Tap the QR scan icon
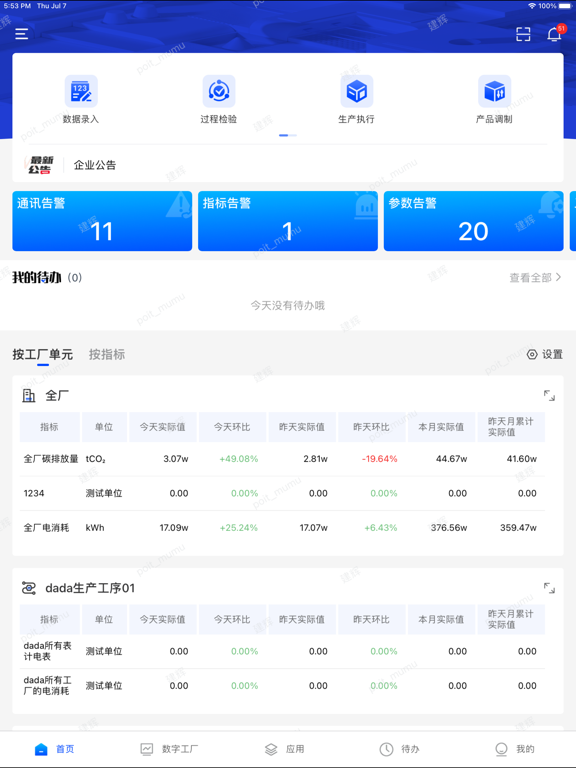Viewport: 576px width, 768px height. click(x=523, y=34)
